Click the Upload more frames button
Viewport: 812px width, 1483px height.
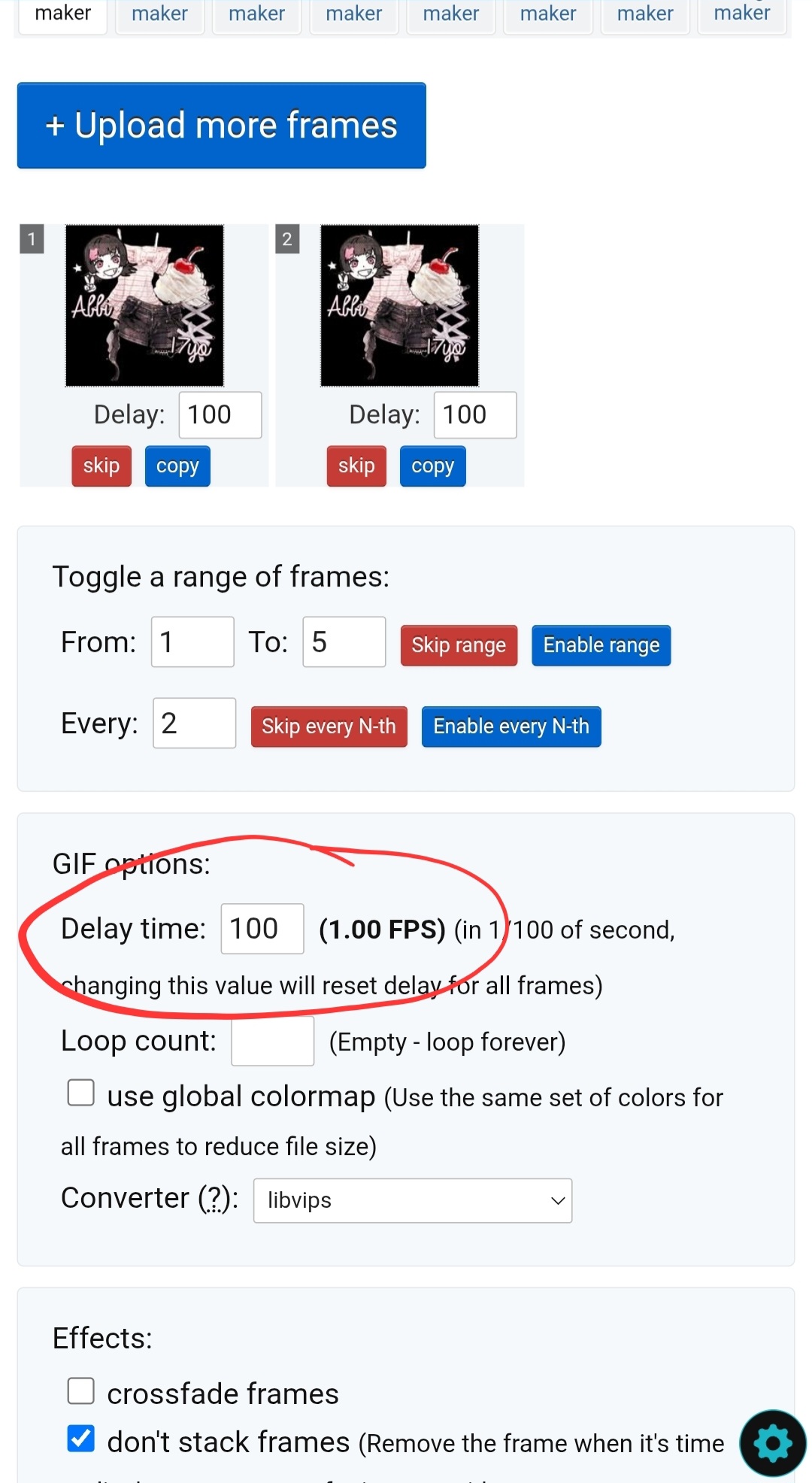(x=221, y=126)
